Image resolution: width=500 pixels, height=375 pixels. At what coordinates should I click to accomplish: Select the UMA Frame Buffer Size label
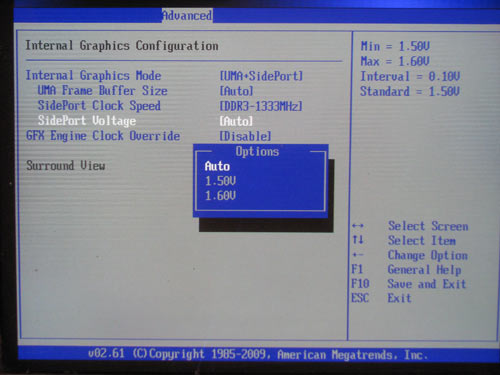102,91
